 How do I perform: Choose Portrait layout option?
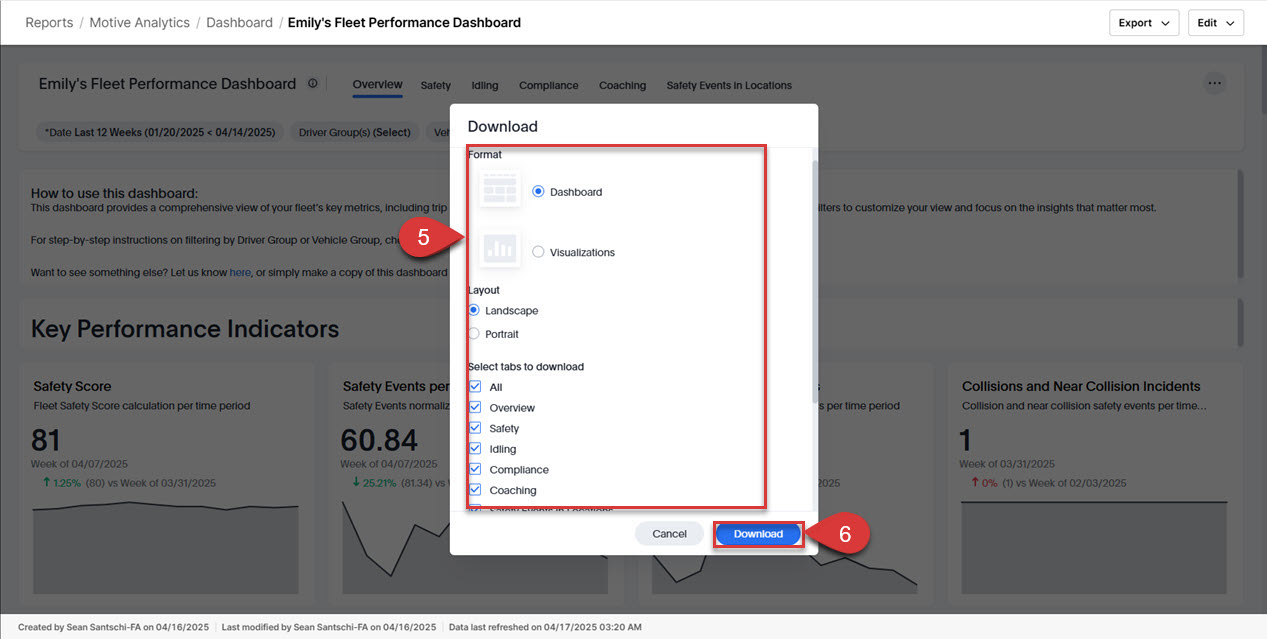click(474, 334)
